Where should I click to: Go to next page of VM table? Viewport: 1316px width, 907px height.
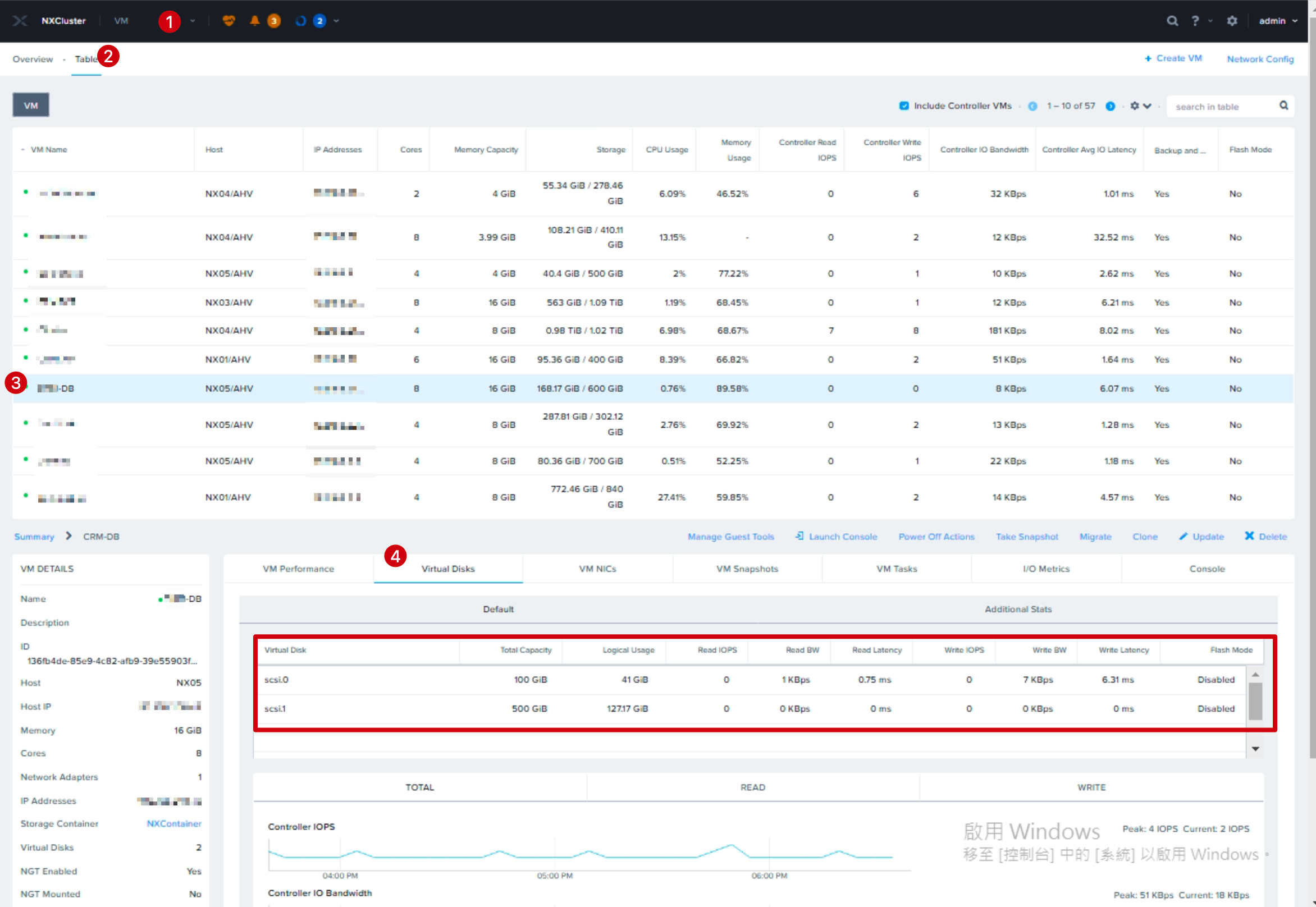pyautogui.click(x=1110, y=106)
